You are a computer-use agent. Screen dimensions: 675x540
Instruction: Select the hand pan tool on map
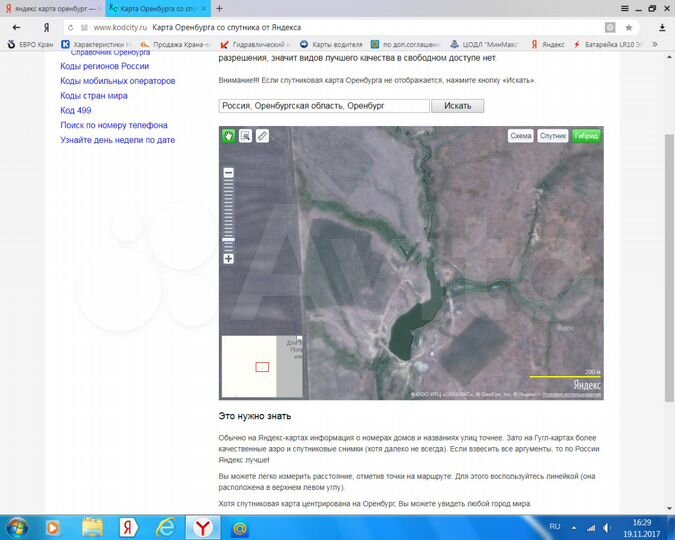(228, 135)
